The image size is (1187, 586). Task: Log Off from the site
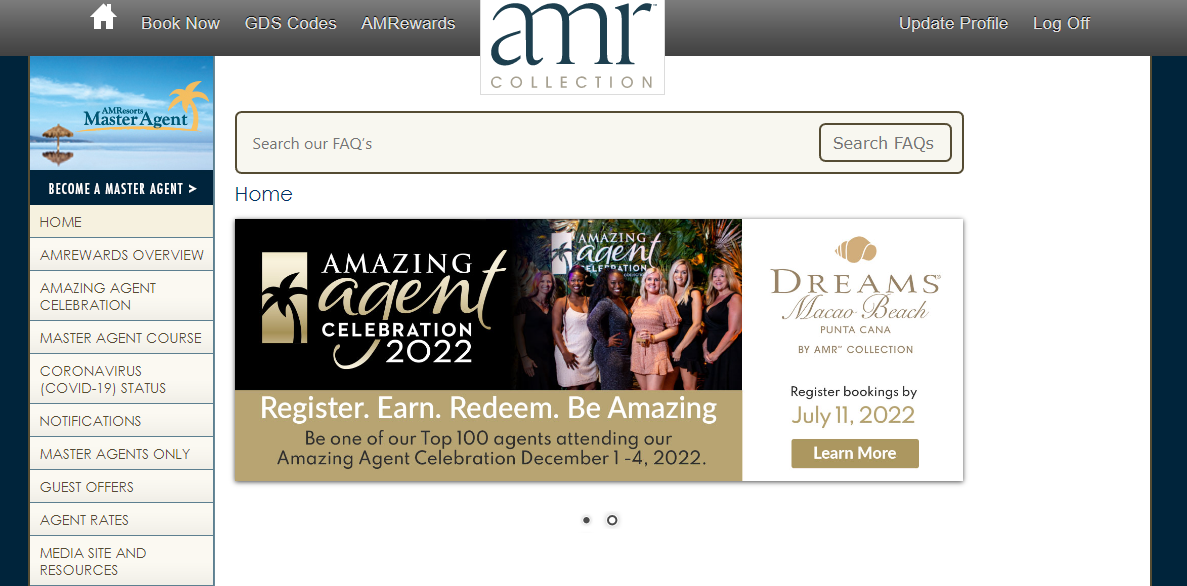coord(1061,23)
